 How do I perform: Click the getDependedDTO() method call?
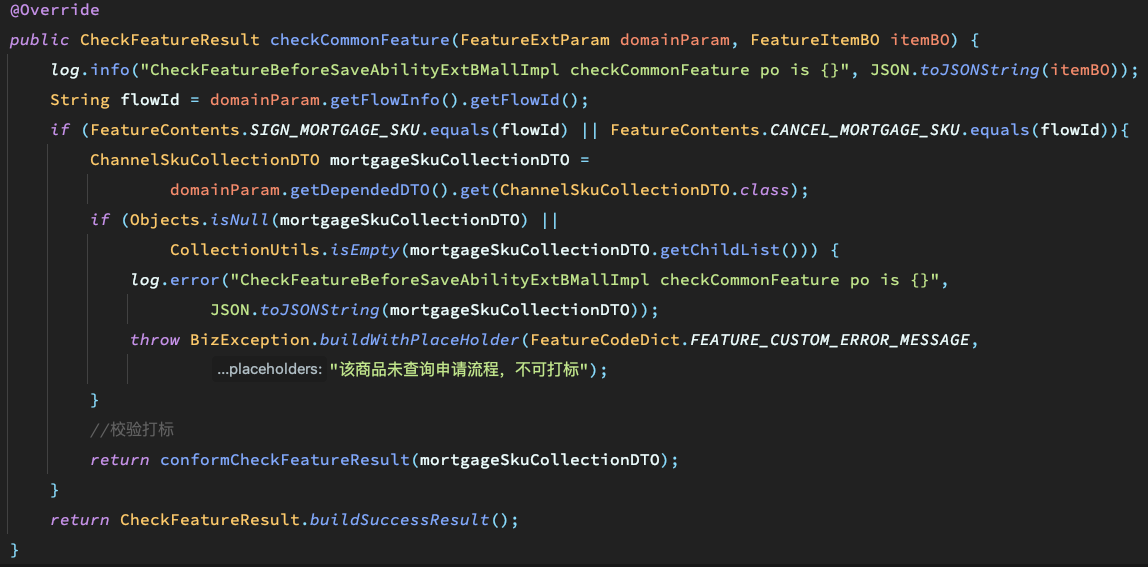pyautogui.click(x=371, y=190)
